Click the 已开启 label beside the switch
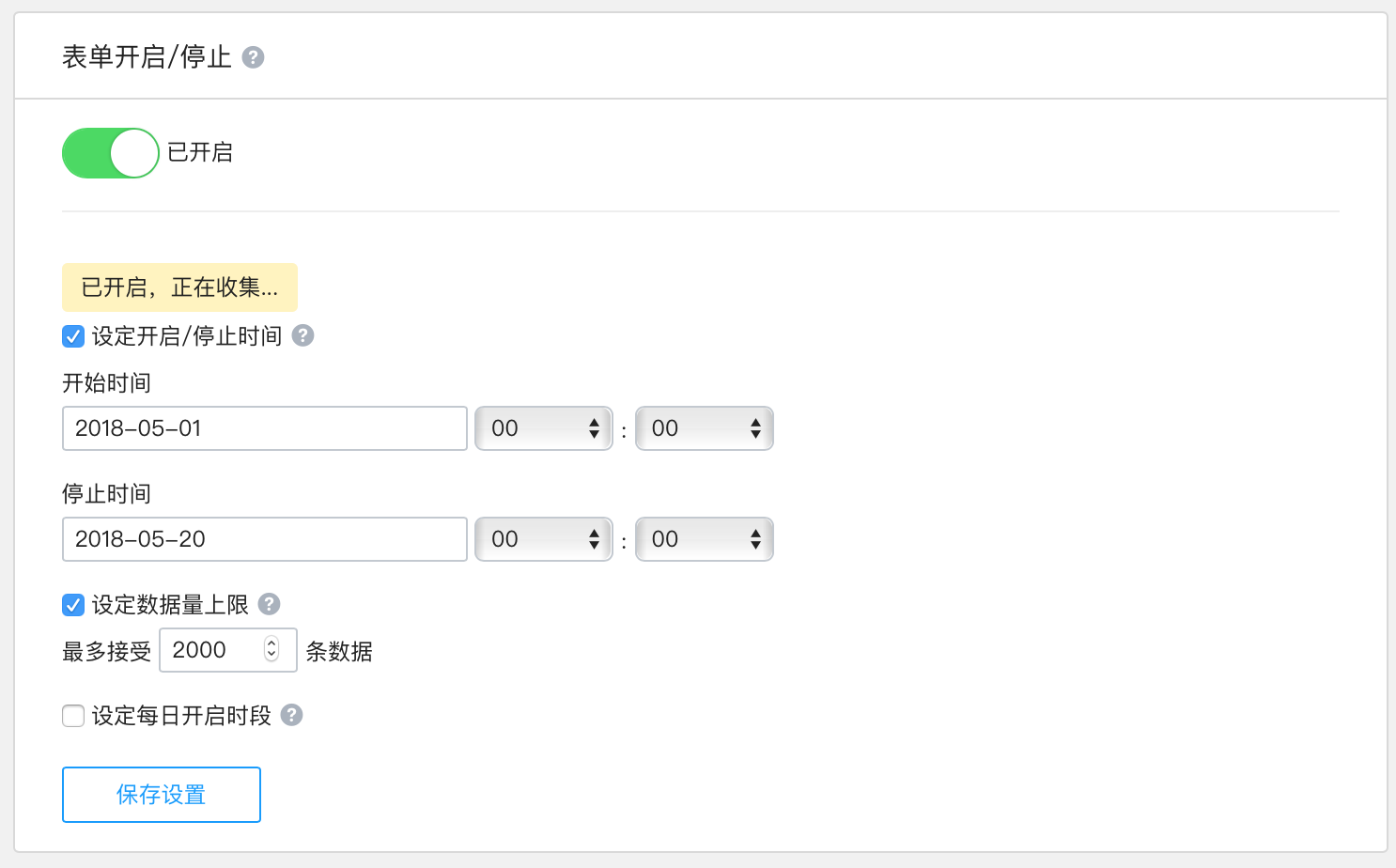Viewport: 1396px width, 868px height. coord(200,152)
